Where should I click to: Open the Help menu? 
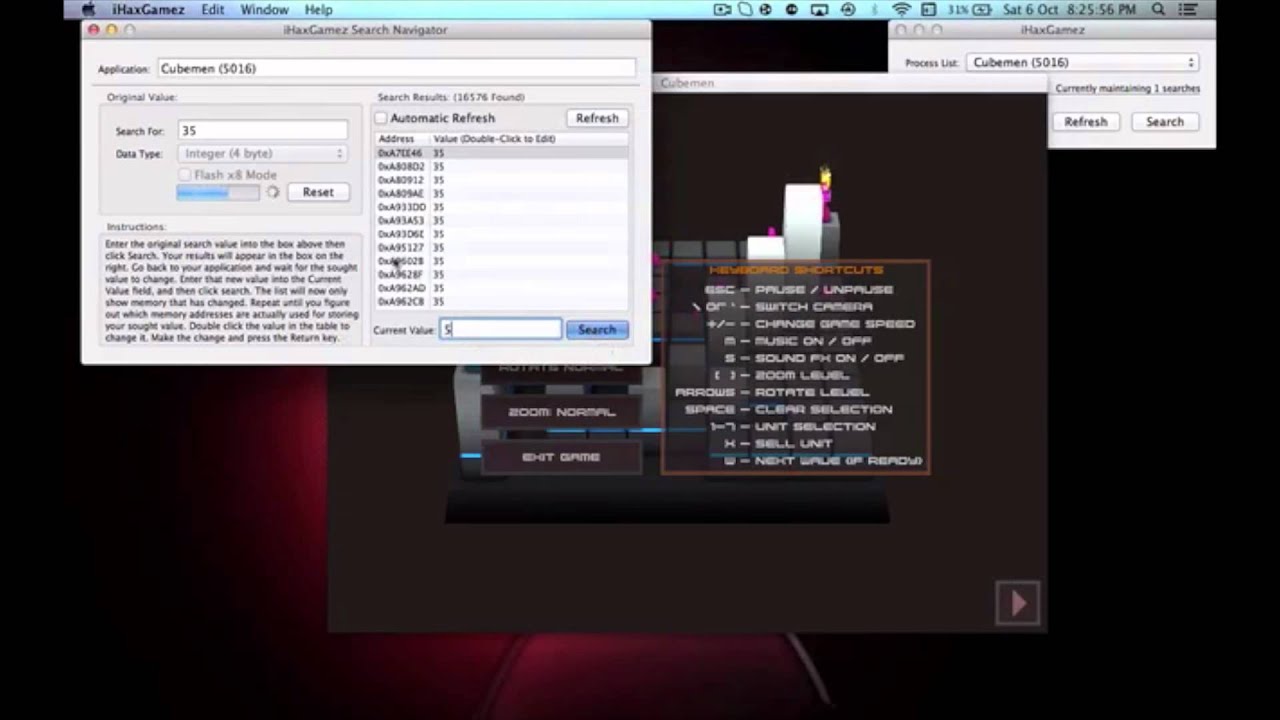click(318, 10)
